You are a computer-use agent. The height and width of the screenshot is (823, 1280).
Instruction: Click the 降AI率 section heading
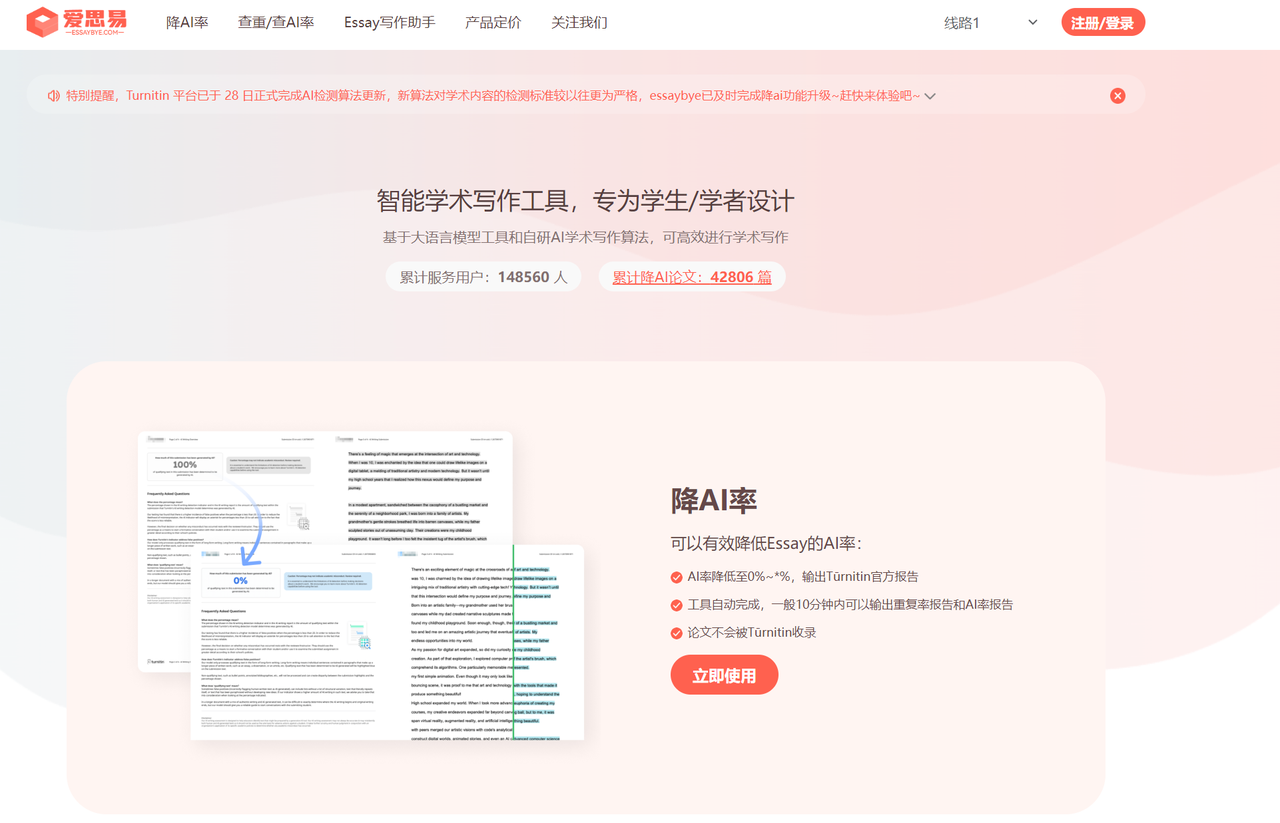(714, 501)
